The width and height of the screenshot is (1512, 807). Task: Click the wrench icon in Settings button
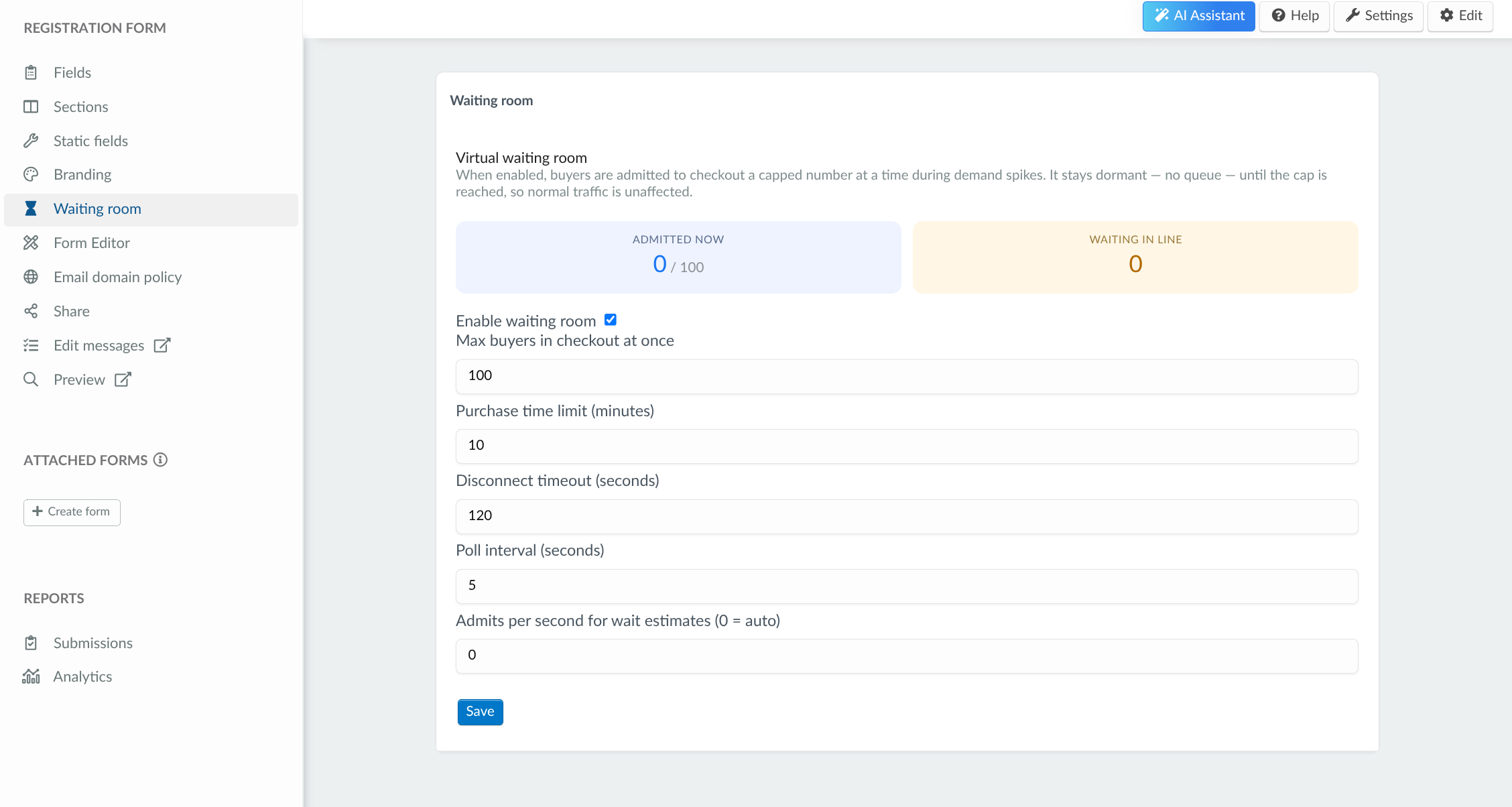coord(1352,15)
